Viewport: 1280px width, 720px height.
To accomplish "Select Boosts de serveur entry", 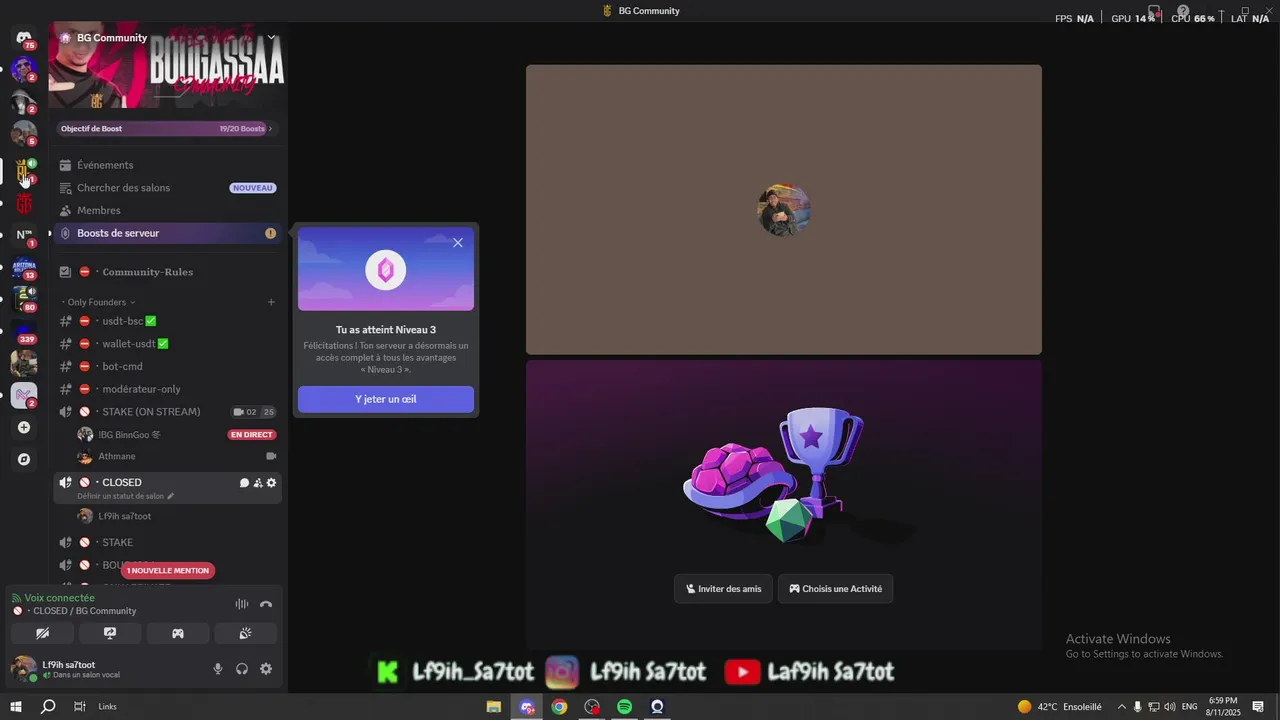I will tap(167, 233).
